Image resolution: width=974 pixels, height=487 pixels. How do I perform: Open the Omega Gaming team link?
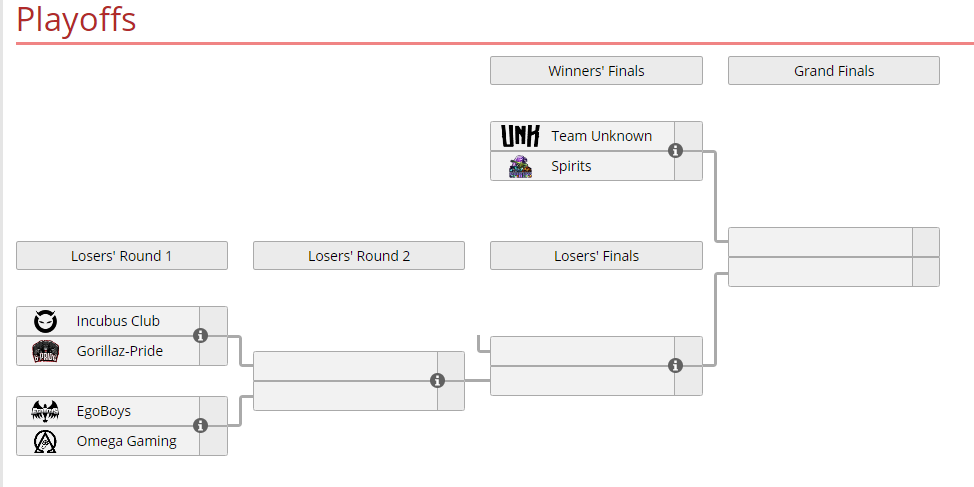[127, 441]
